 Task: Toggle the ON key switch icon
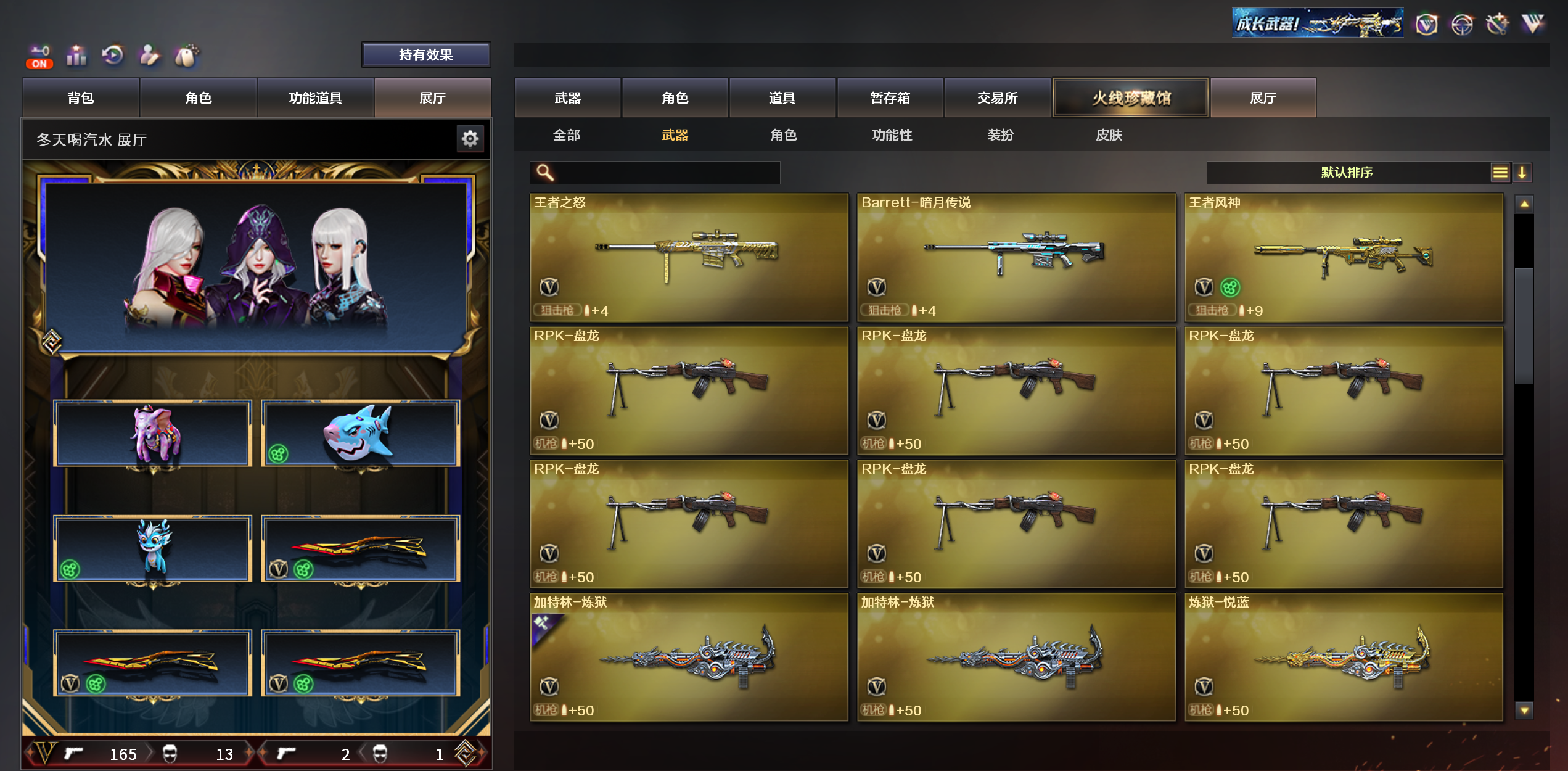(39, 56)
